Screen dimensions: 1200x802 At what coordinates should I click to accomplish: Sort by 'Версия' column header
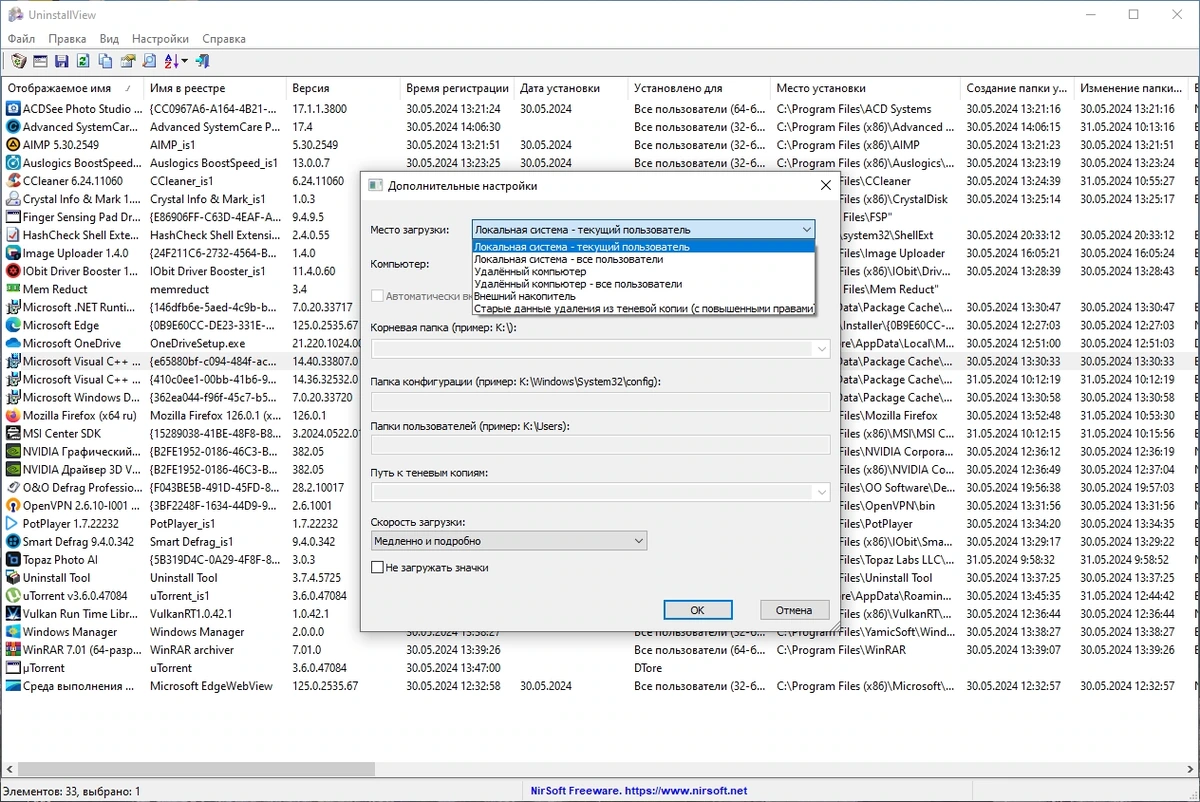[x=344, y=88]
